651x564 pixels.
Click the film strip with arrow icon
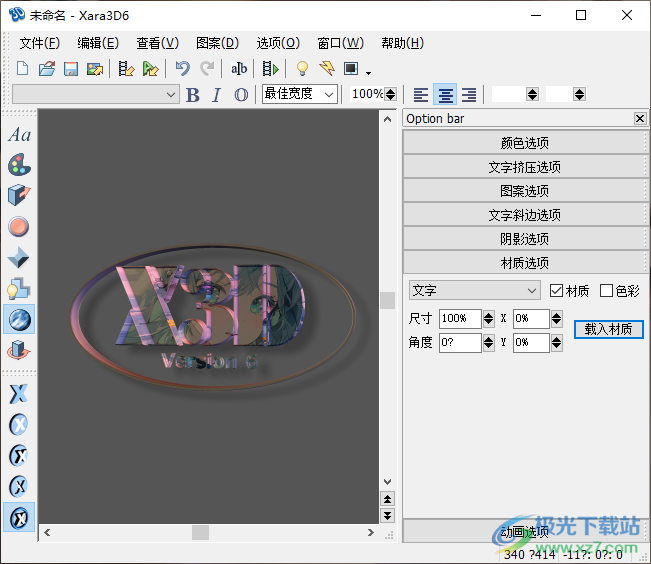pos(150,69)
